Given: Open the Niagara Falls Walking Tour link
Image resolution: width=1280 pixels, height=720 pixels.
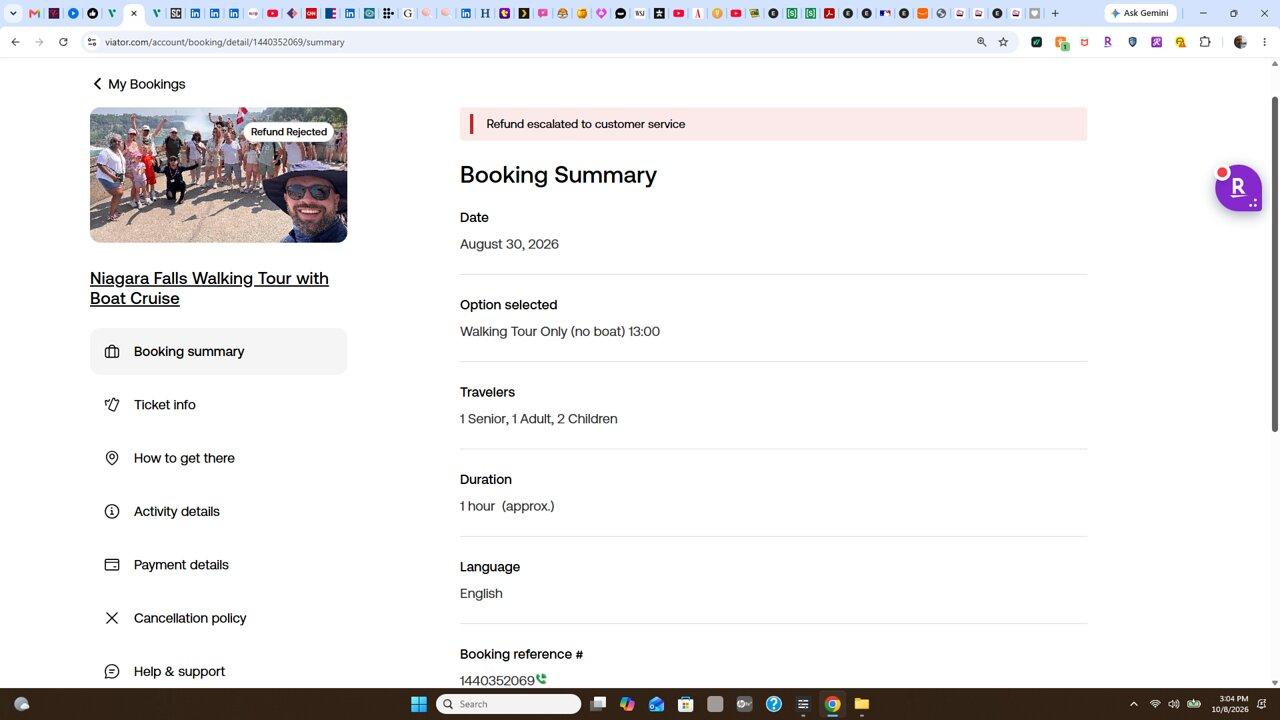Looking at the screenshot, I should (209, 288).
